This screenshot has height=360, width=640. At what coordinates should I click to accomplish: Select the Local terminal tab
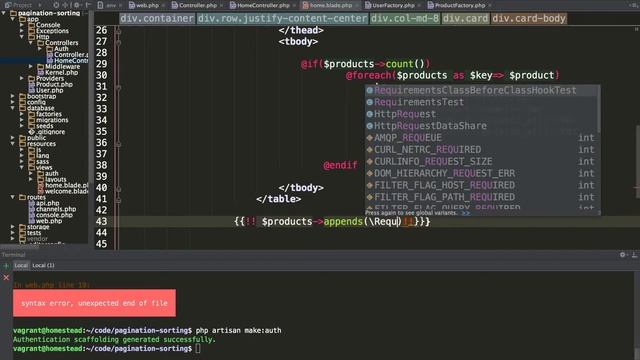(x=21, y=265)
